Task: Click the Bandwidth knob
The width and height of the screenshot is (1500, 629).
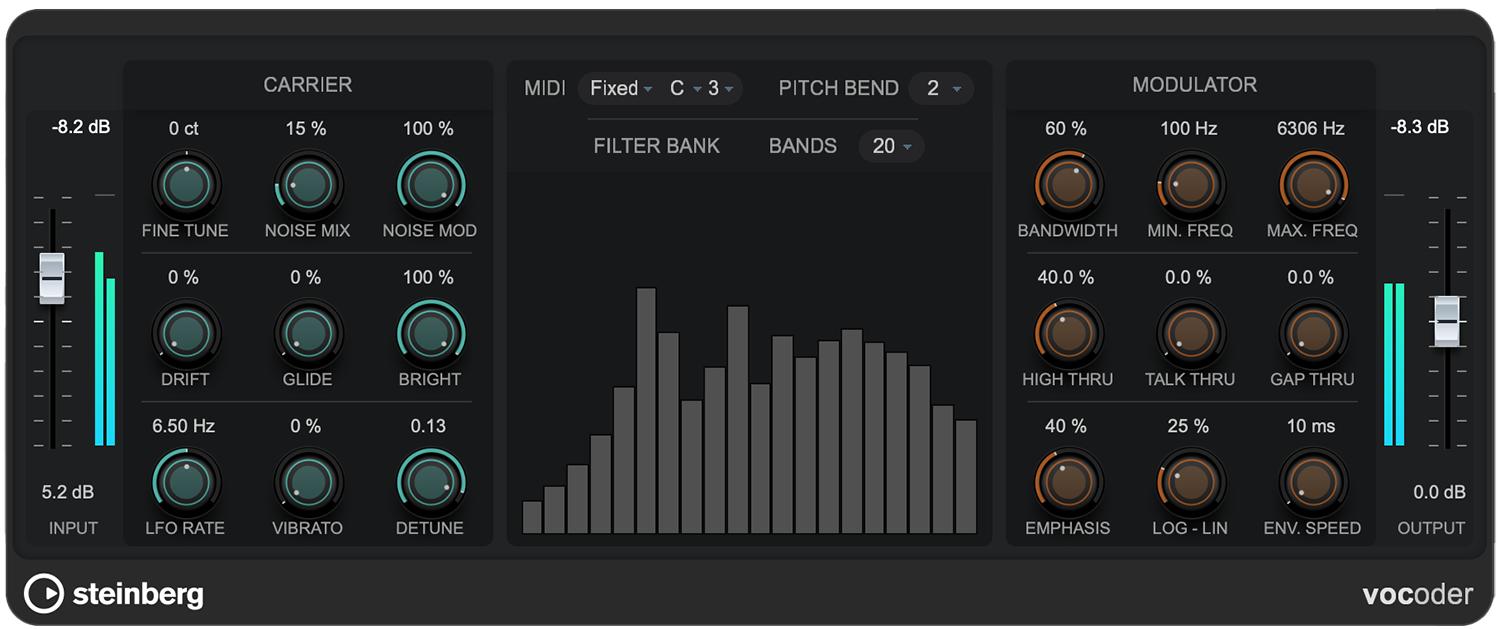Action: click(1067, 184)
